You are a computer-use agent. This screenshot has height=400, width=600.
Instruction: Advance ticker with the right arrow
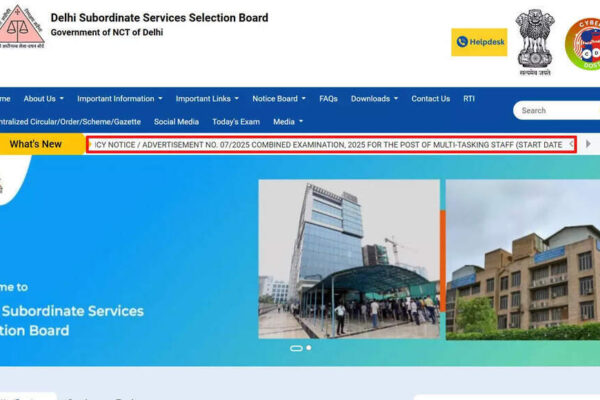pyautogui.click(x=588, y=144)
